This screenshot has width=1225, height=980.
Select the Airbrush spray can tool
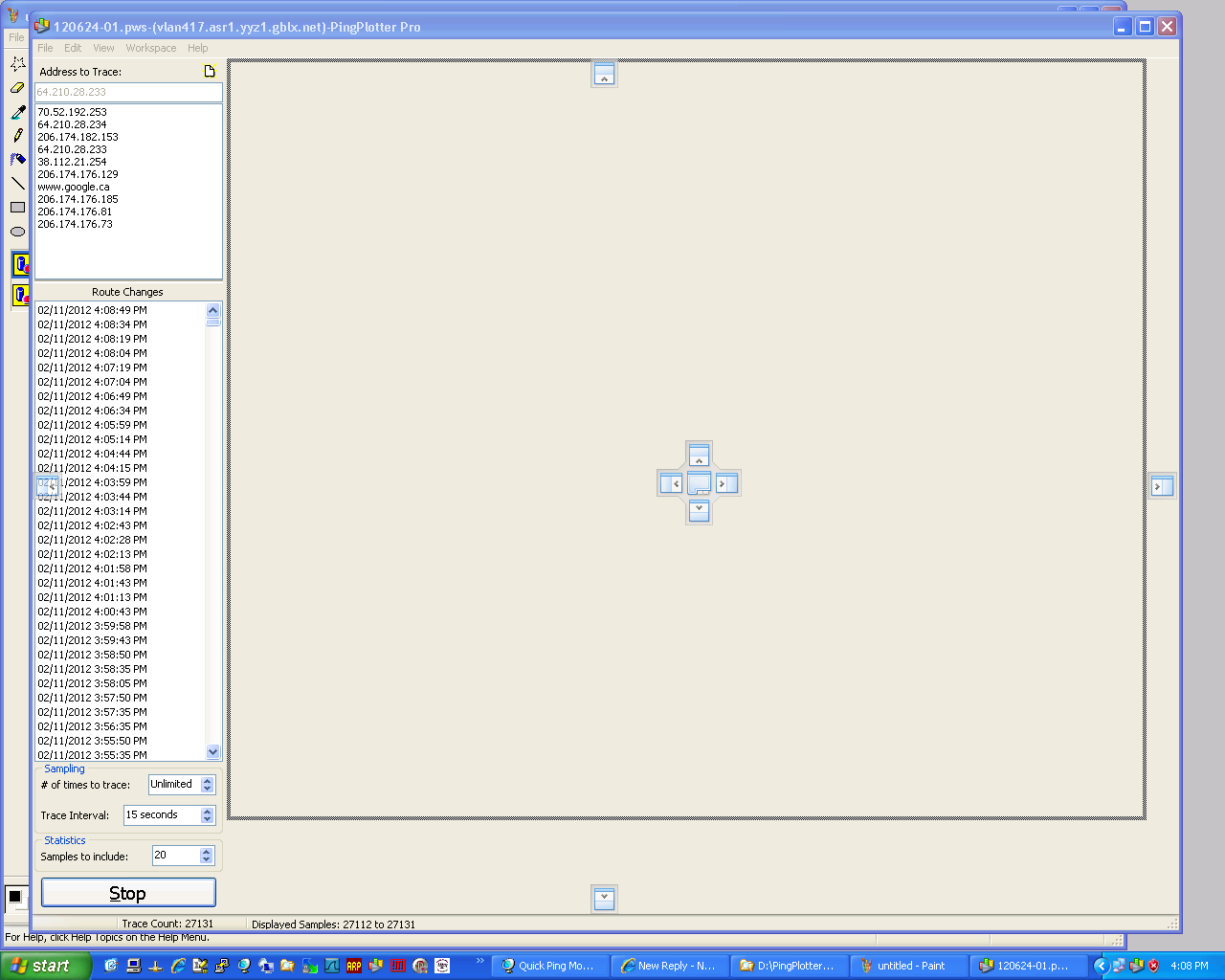pos(17,160)
